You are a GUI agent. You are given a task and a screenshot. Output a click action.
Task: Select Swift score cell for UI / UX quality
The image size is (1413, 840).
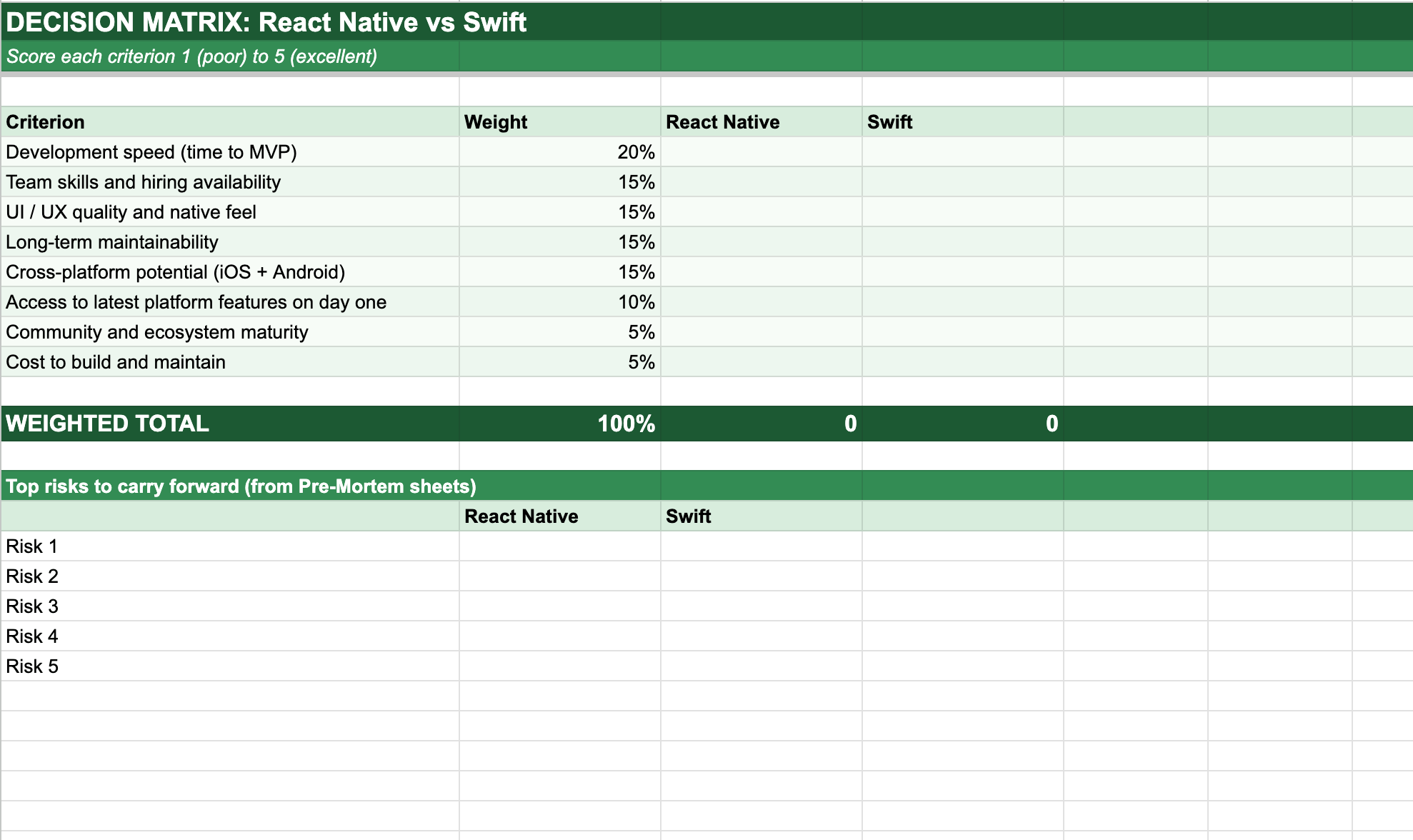tap(963, 212)
